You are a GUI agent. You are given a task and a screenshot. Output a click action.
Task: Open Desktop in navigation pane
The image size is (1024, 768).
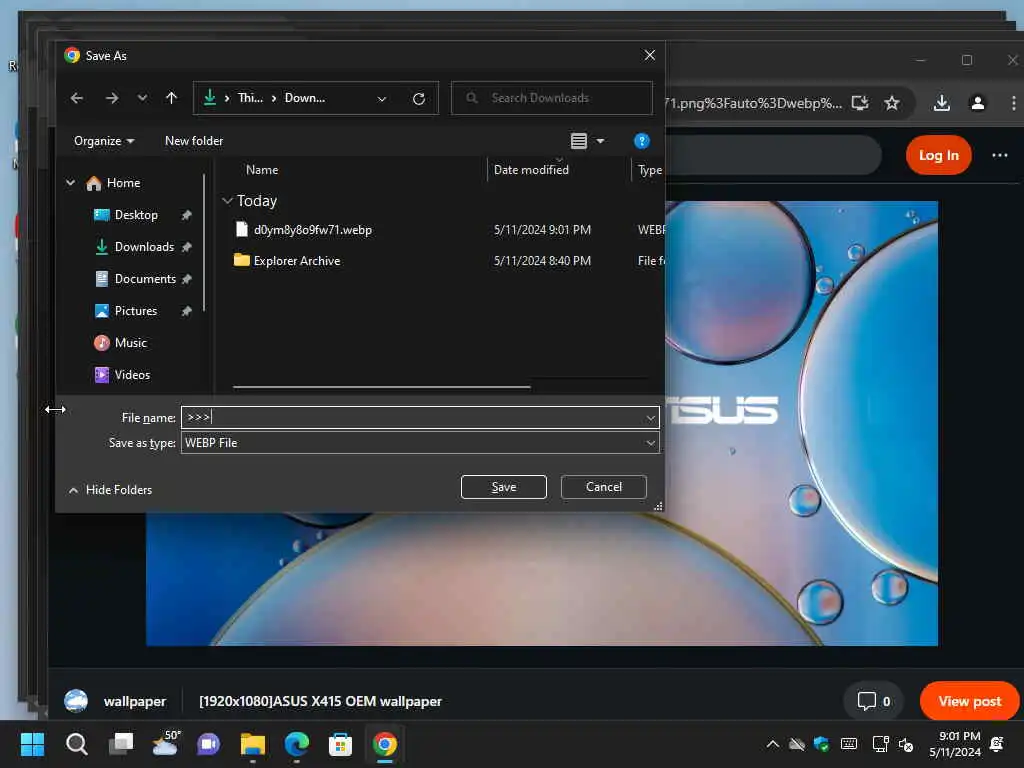[127, 215]
